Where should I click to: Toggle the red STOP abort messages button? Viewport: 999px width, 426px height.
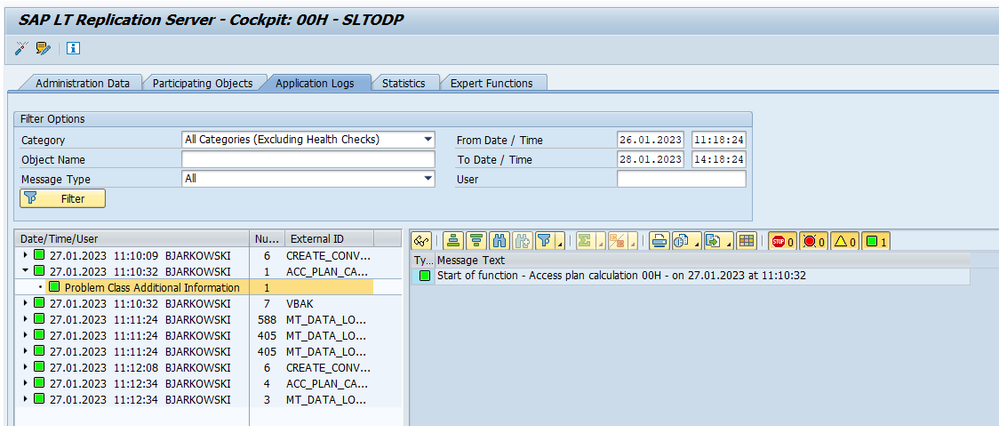click(782, 241)
